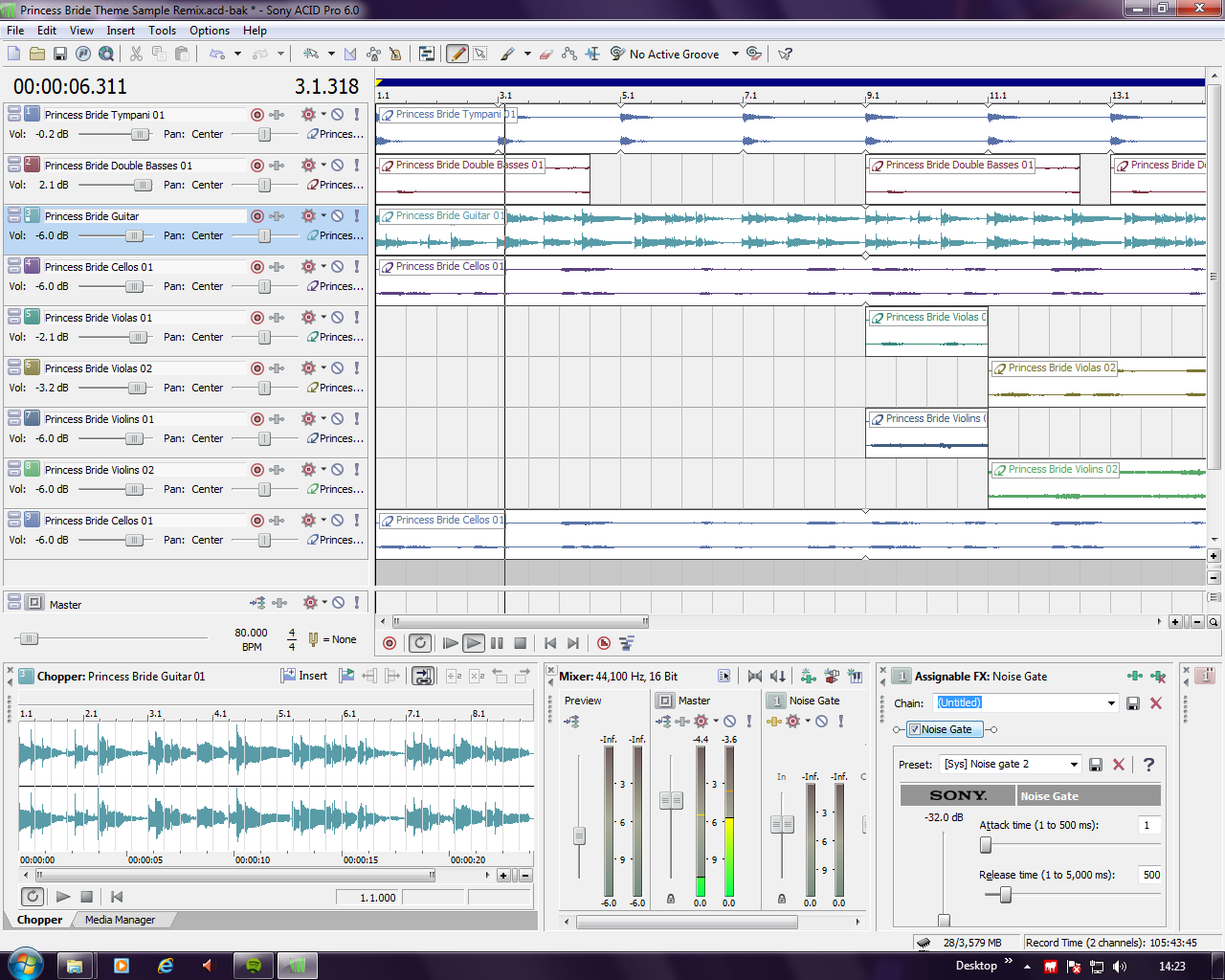The width and height of the screenshot is (1225, 980).
Task: Uncheck the Noise Gate plugin checkbox
Action: point(915,729)
